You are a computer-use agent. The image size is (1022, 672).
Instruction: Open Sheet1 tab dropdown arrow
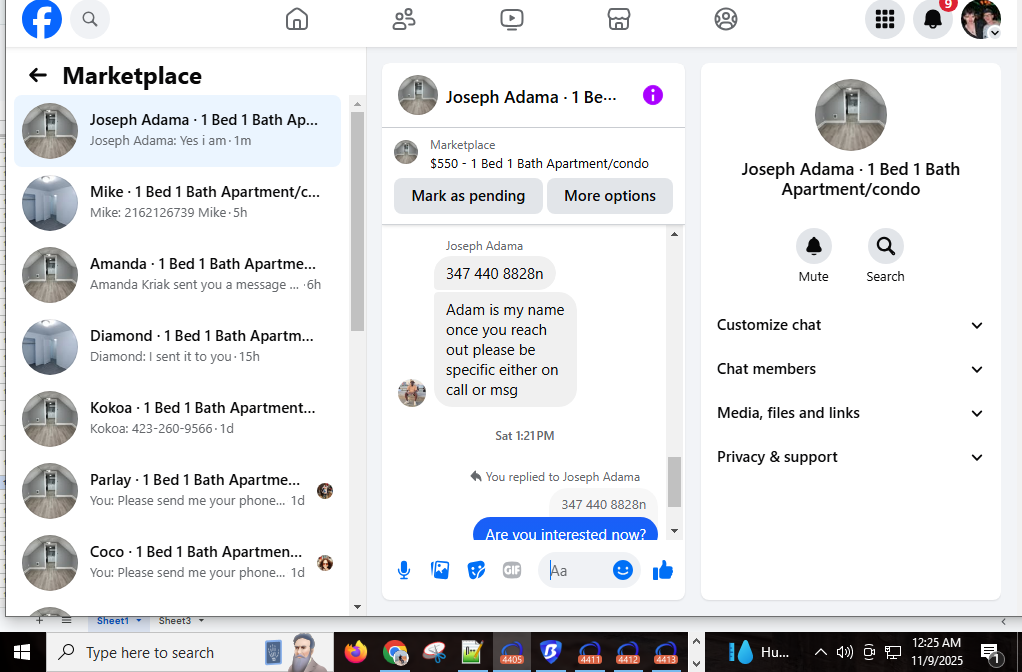point(139,621)
